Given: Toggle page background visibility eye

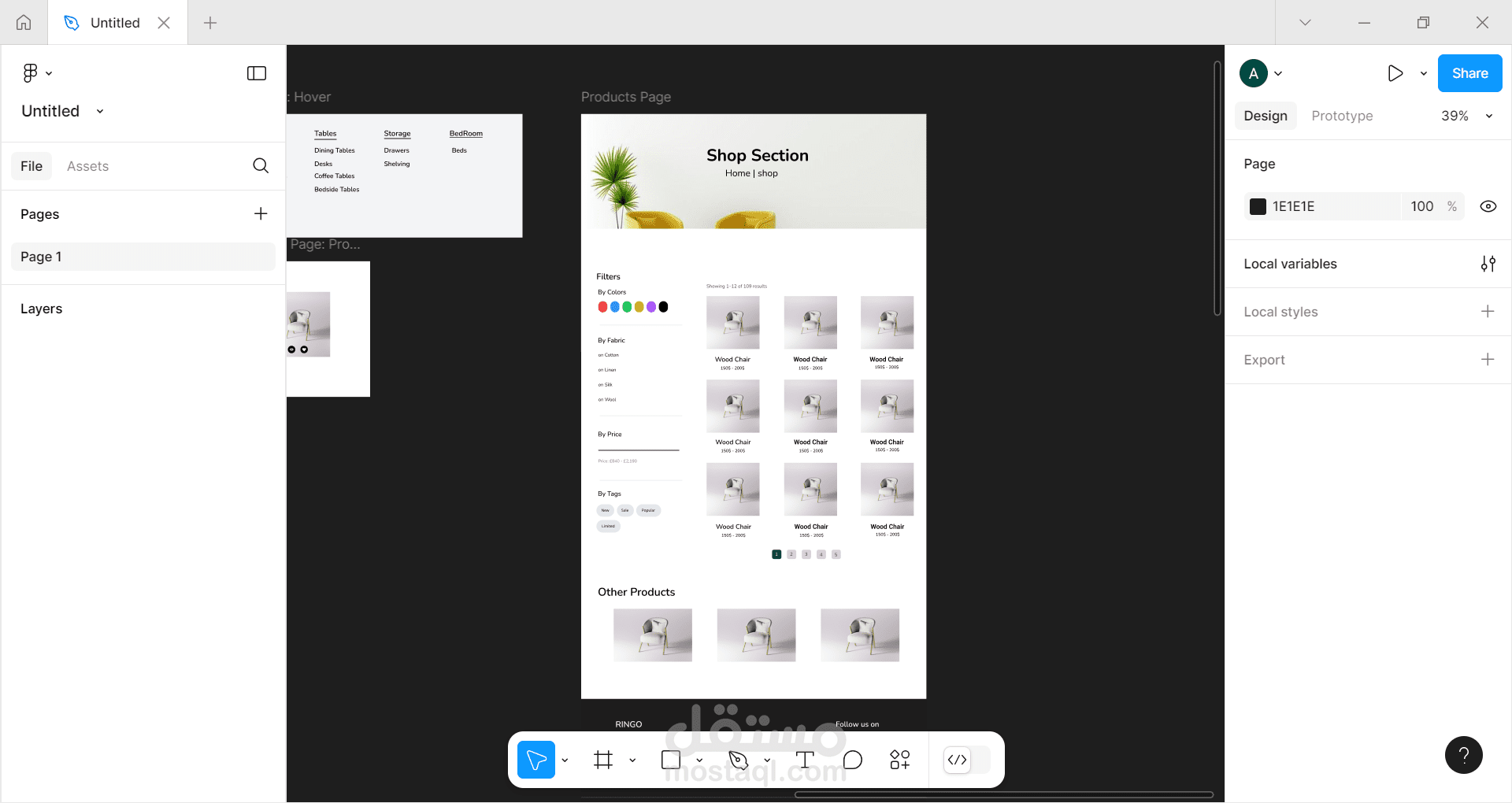Looking at the screenshot, I should (x=1488, y=206).
